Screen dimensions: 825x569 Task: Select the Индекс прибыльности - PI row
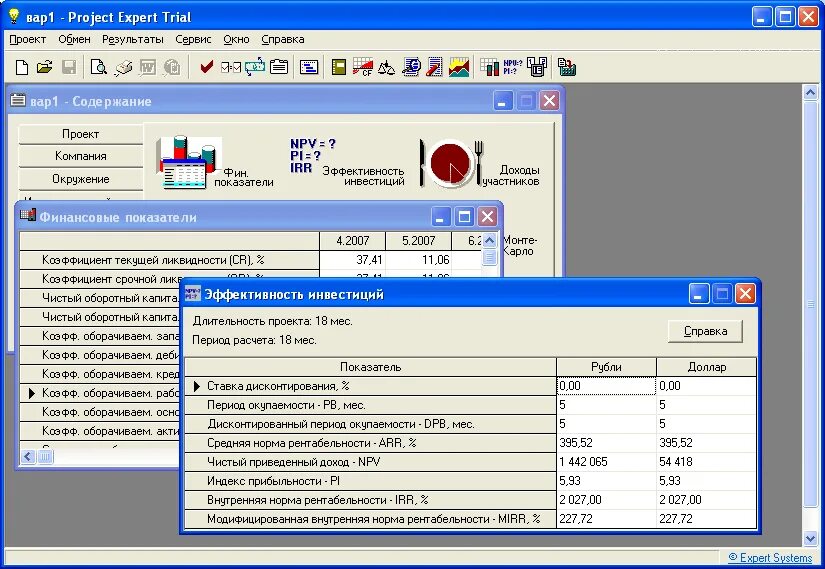471,481
